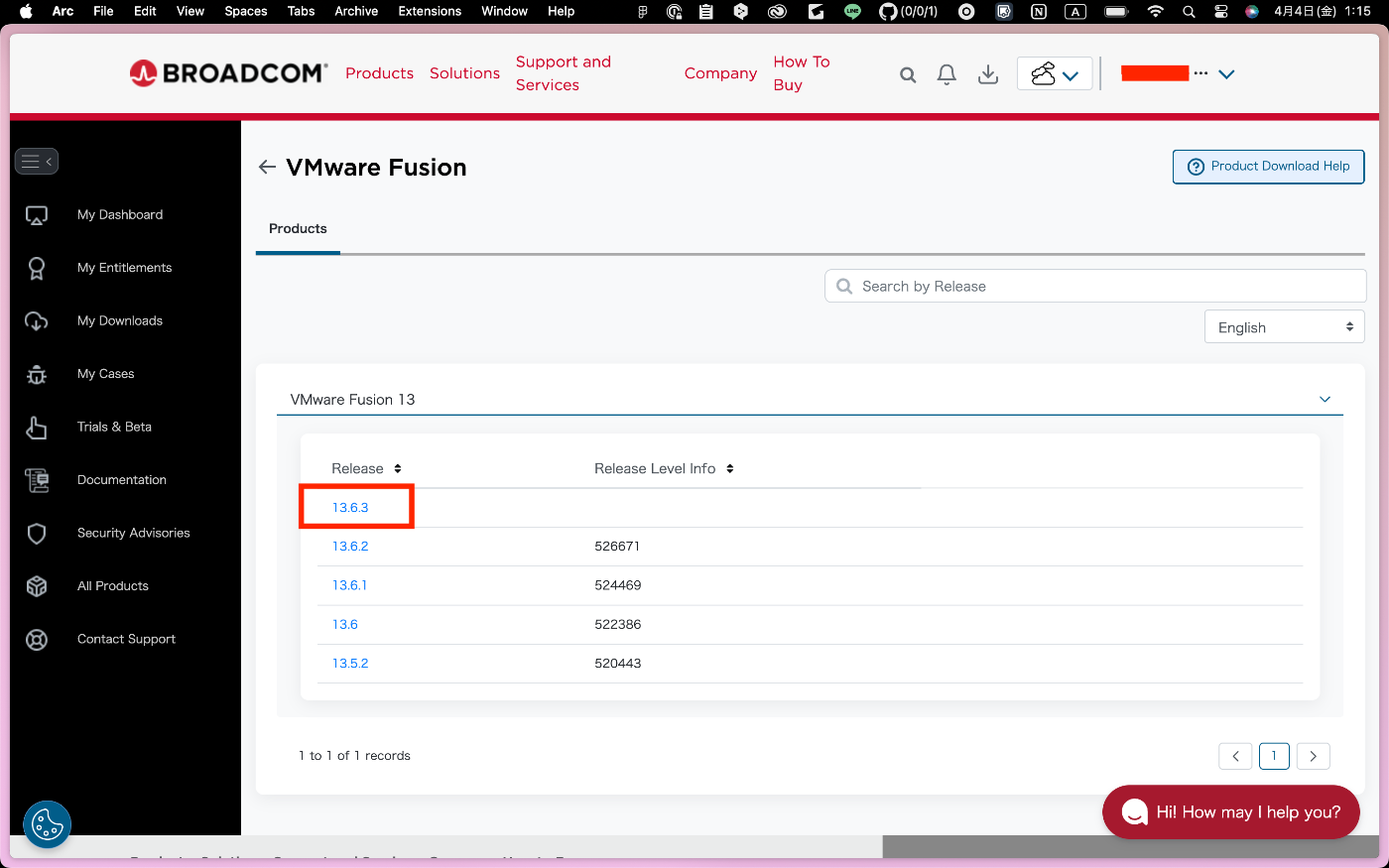The image size is (1389, 868).
Task: Open the Spaces menu in menu bar
Action: coord(246,11)
